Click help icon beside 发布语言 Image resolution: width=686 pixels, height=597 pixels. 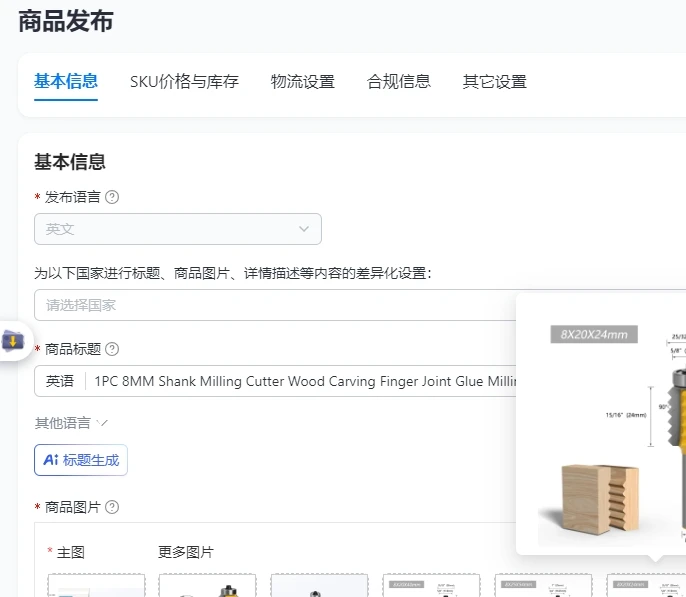[112, 197]
